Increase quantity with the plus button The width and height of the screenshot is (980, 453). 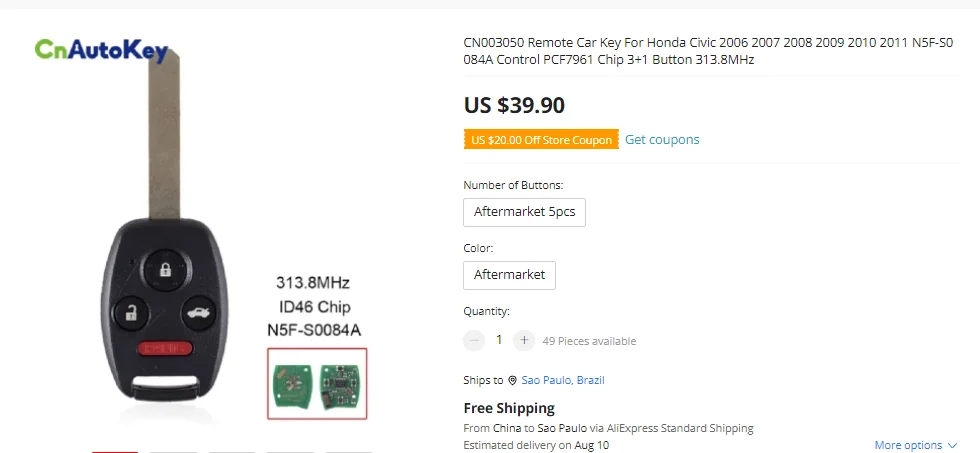(524, 340)
